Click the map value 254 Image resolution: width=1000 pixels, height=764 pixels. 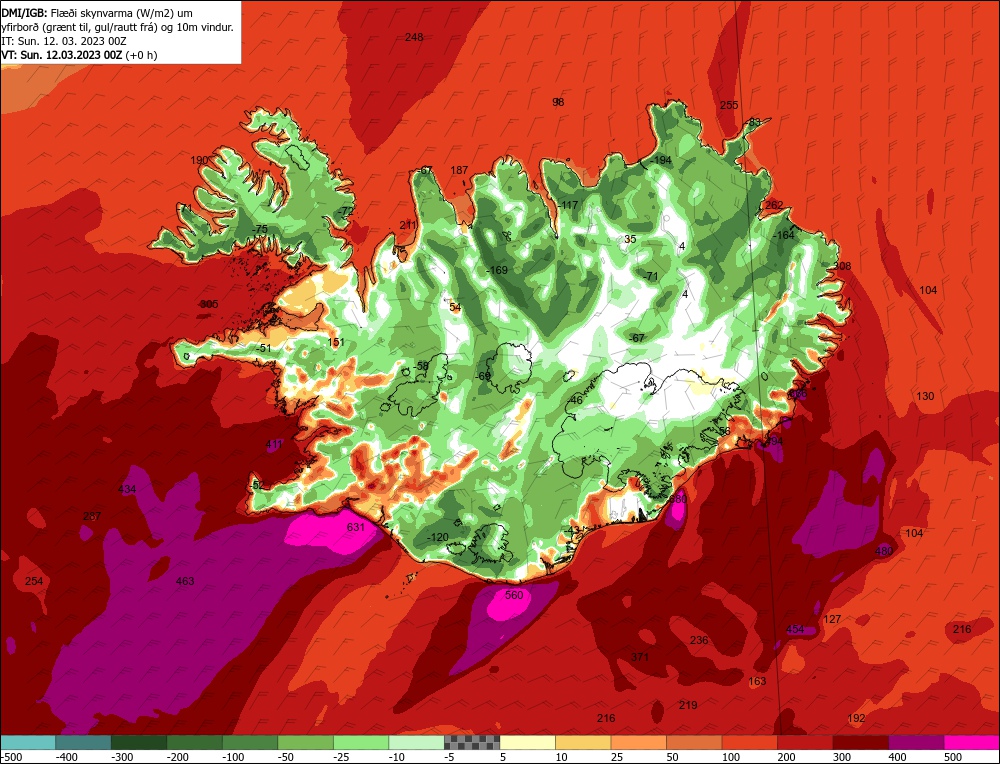pos(34,581)
